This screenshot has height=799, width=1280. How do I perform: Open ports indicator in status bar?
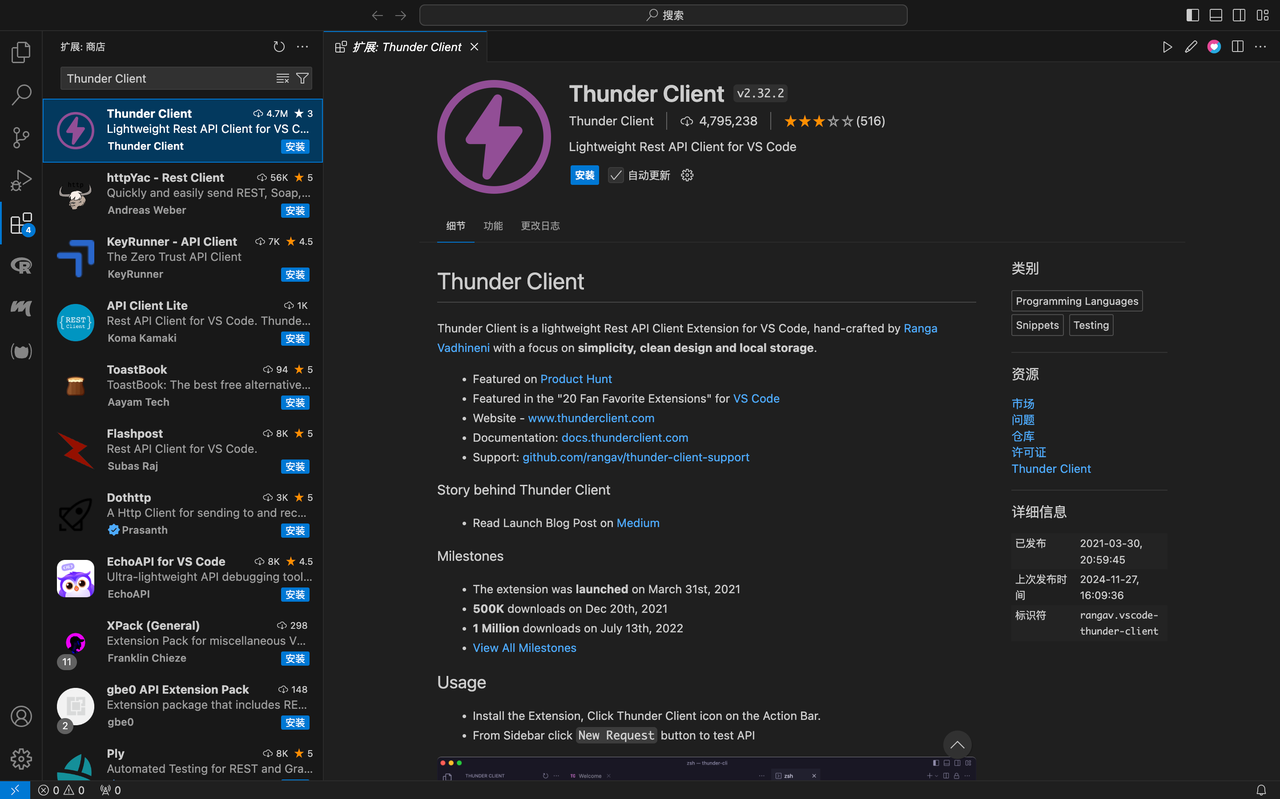(x=110, y=790)
